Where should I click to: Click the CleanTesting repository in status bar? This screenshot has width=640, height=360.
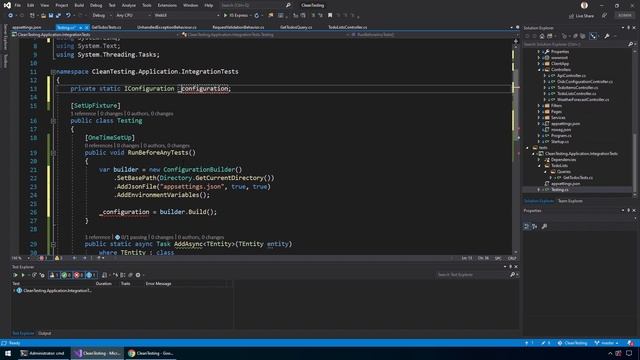(573, 343)
